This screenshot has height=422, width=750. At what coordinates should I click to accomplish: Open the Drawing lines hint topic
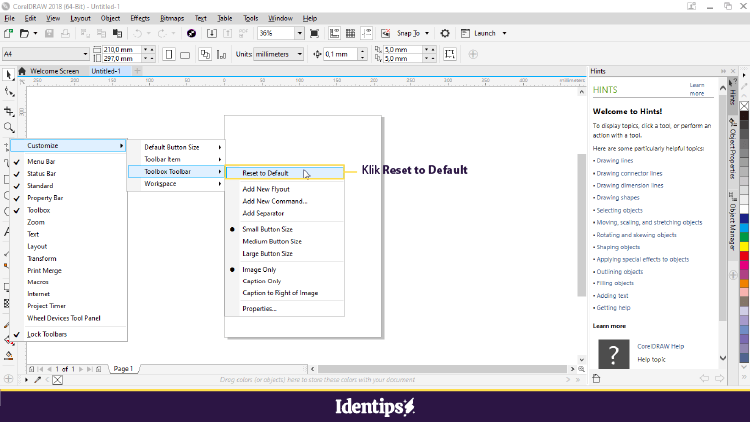tap(614, 160)
